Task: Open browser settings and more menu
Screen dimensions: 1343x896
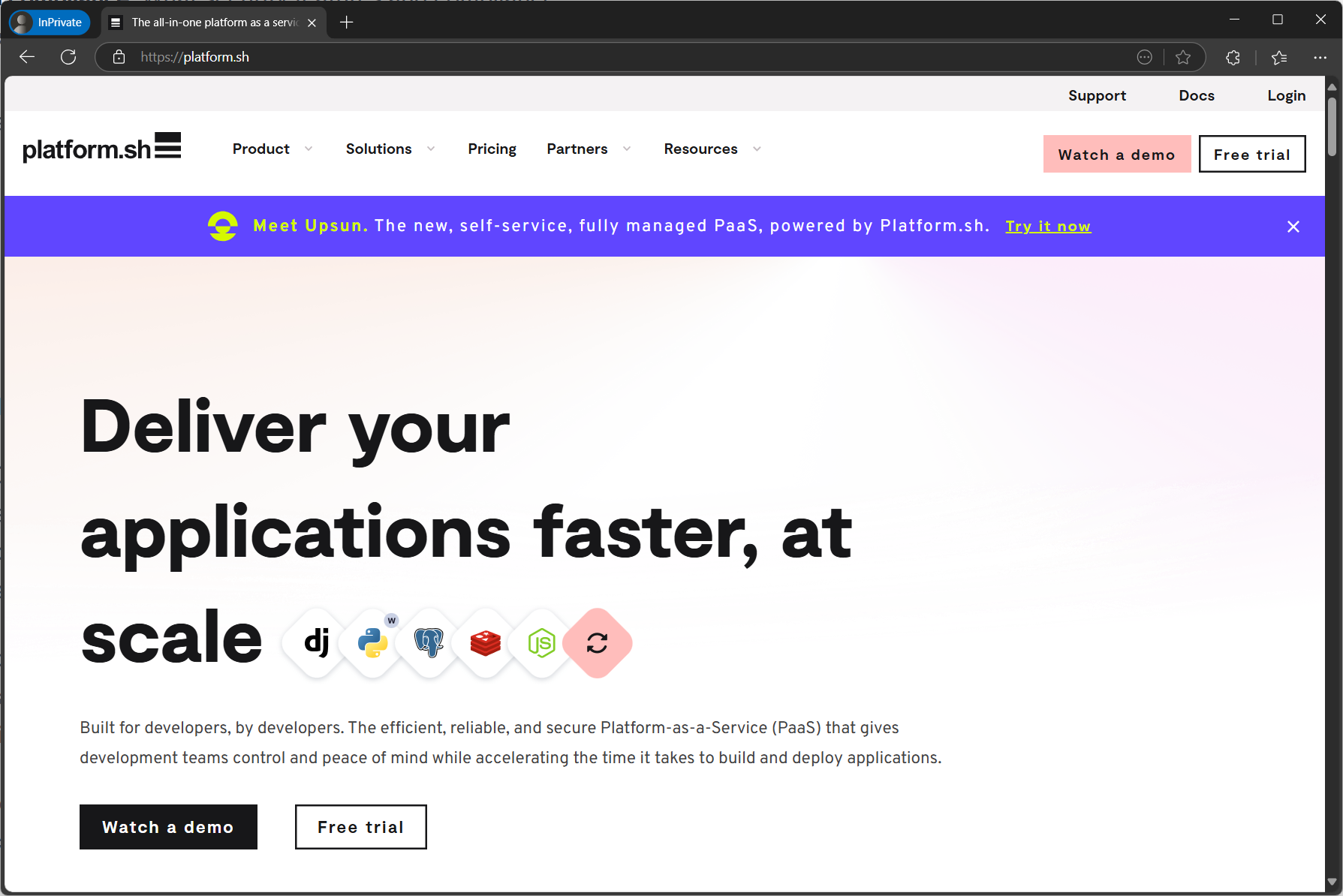Action: [x=1320, y=57]
